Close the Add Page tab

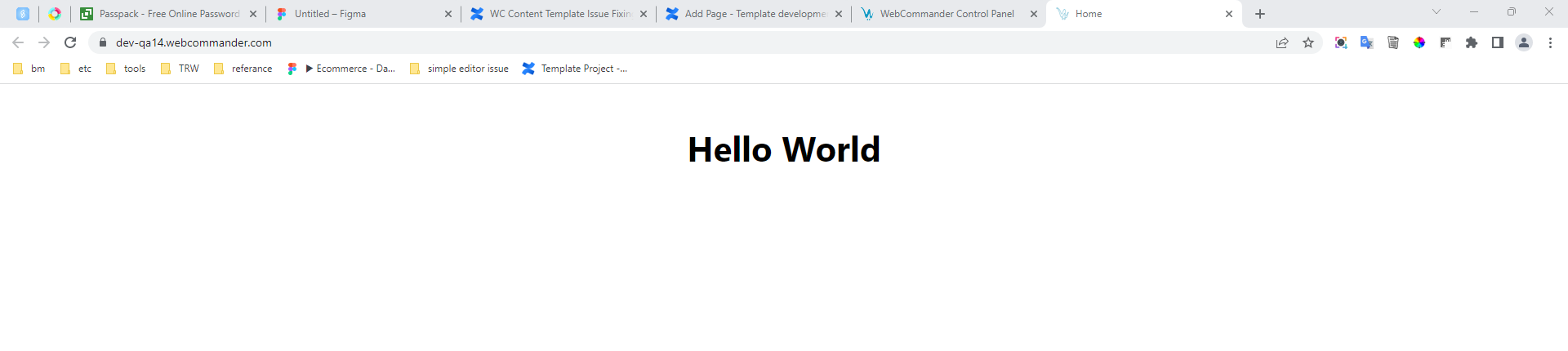coord(839,14)
